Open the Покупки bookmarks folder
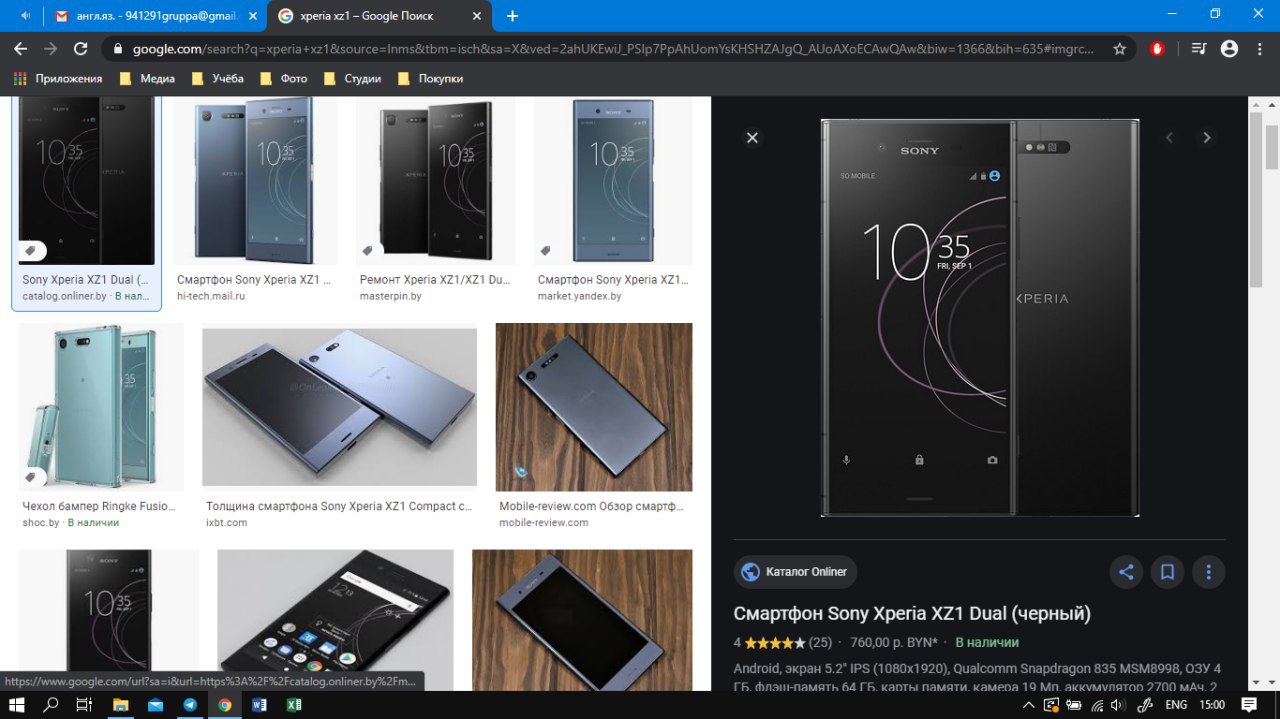 coord(430,78)
